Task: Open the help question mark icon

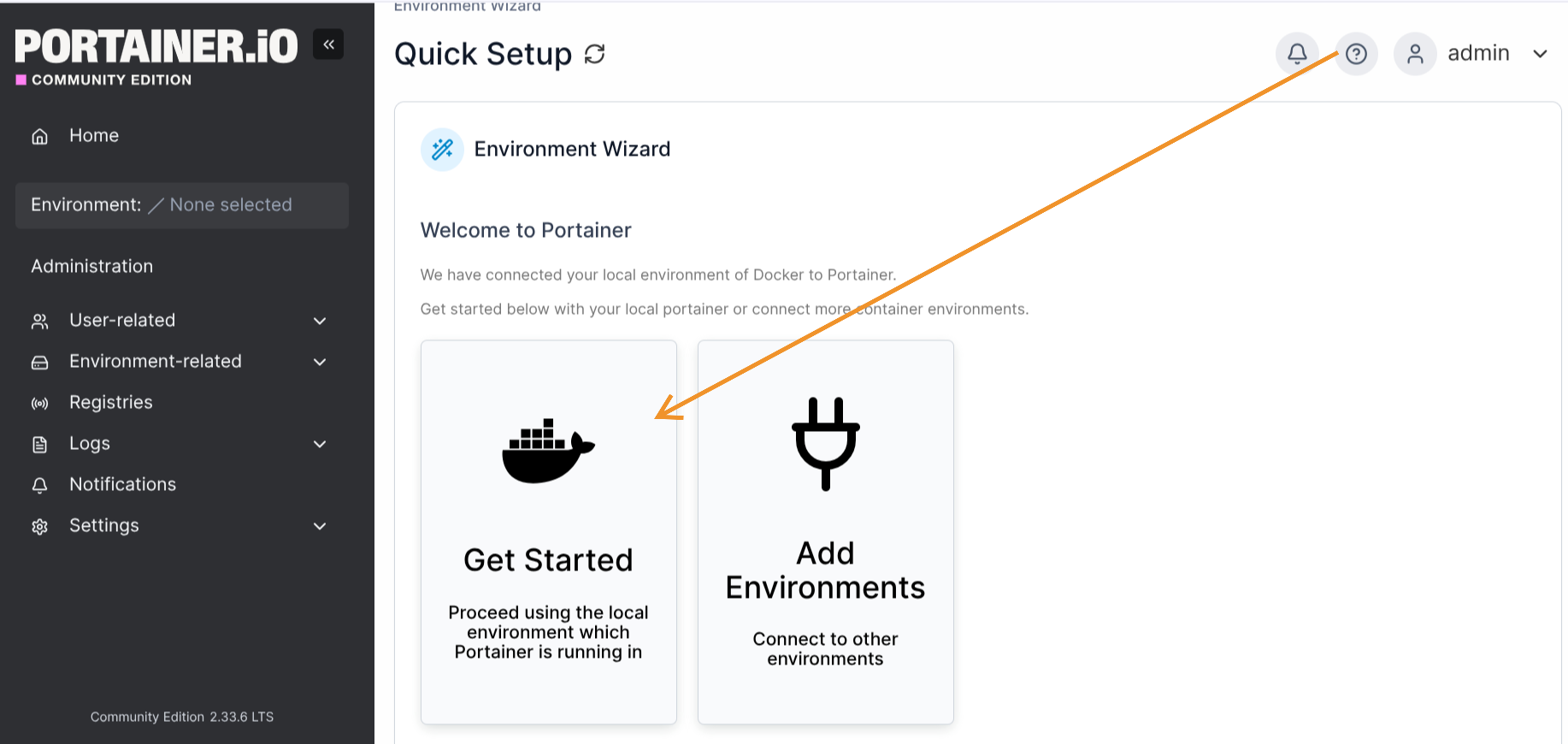Action: (x=1356, y=54)
